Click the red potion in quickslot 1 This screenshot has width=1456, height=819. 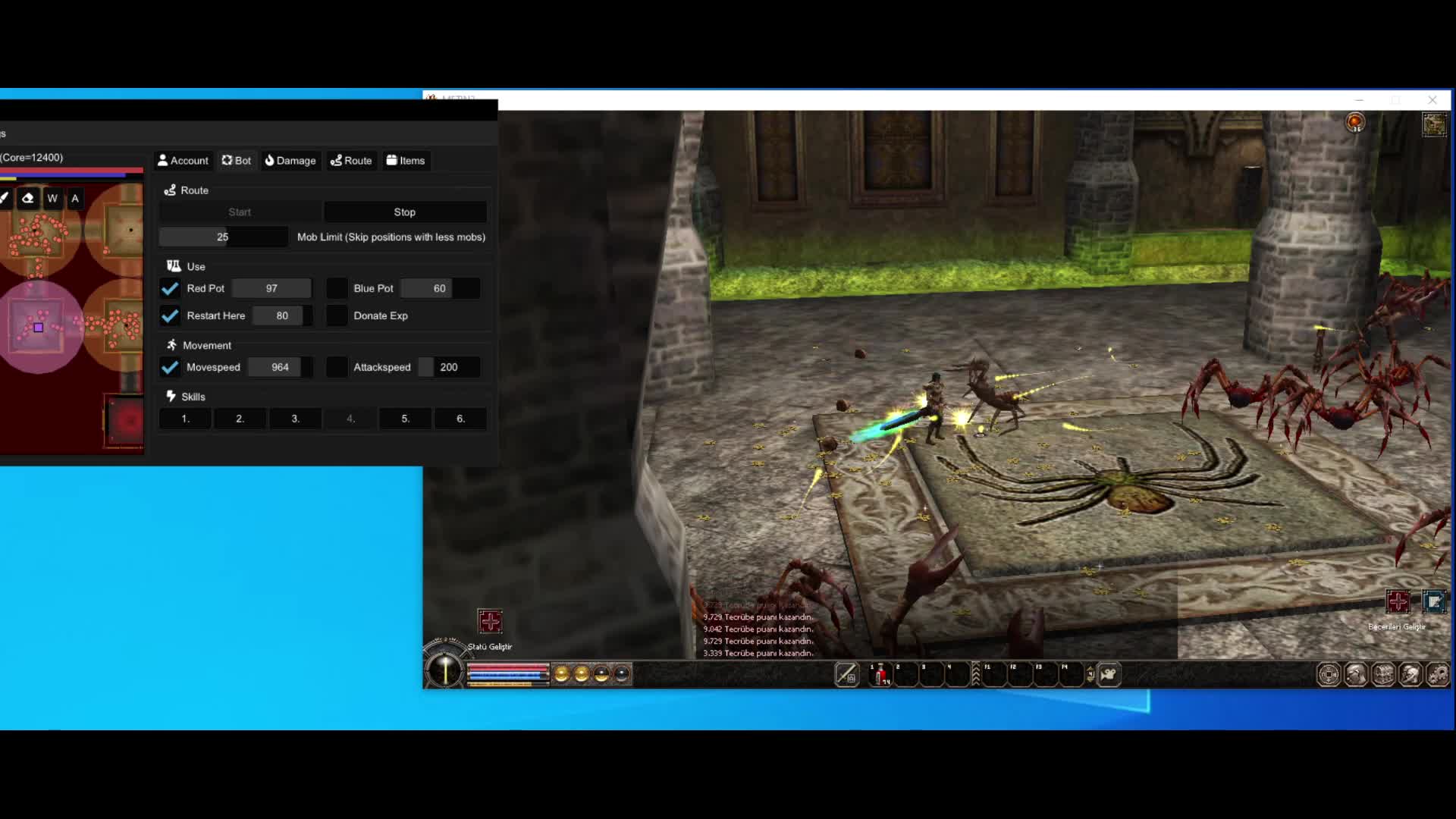click(880, 674)
